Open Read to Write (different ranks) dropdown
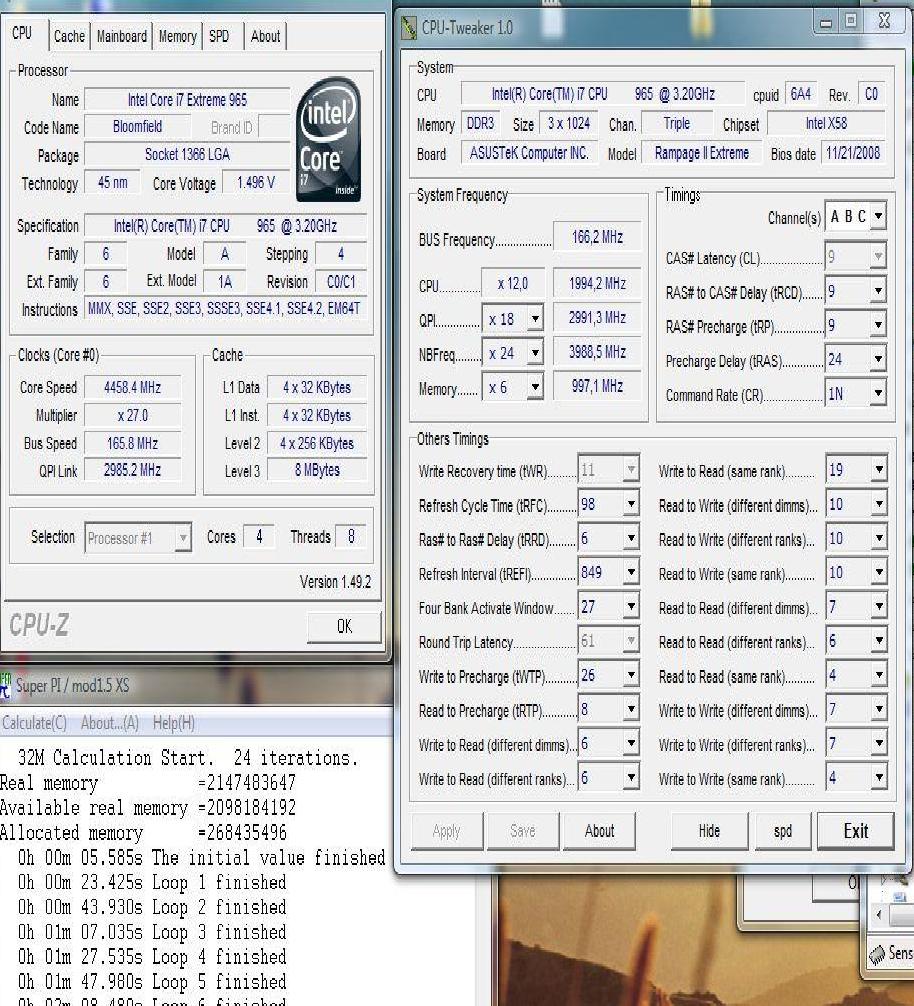Viewport: 914px width, 1006px height. point(879,539)
